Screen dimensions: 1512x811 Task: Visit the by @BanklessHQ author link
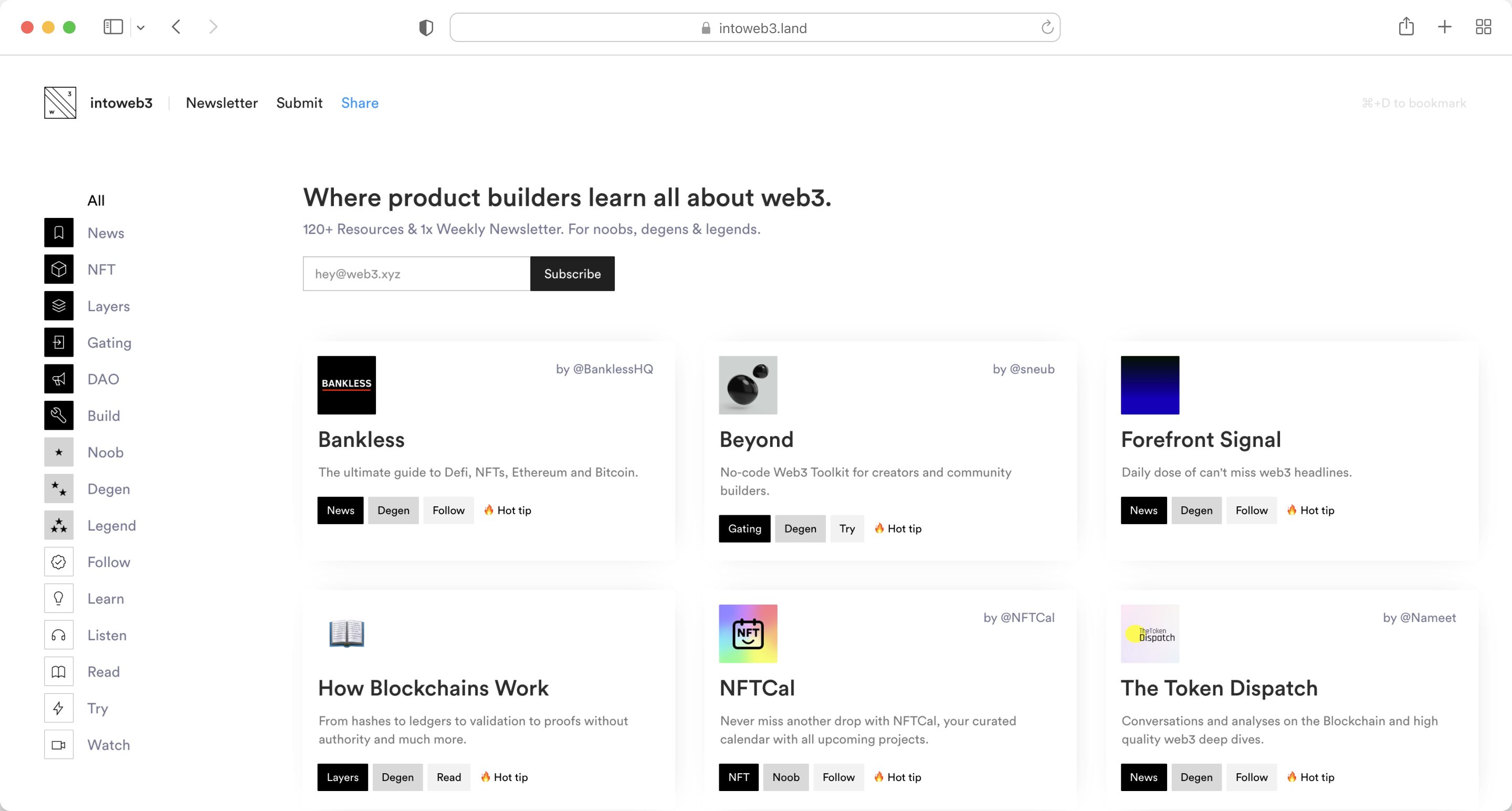tap(605, 369)
